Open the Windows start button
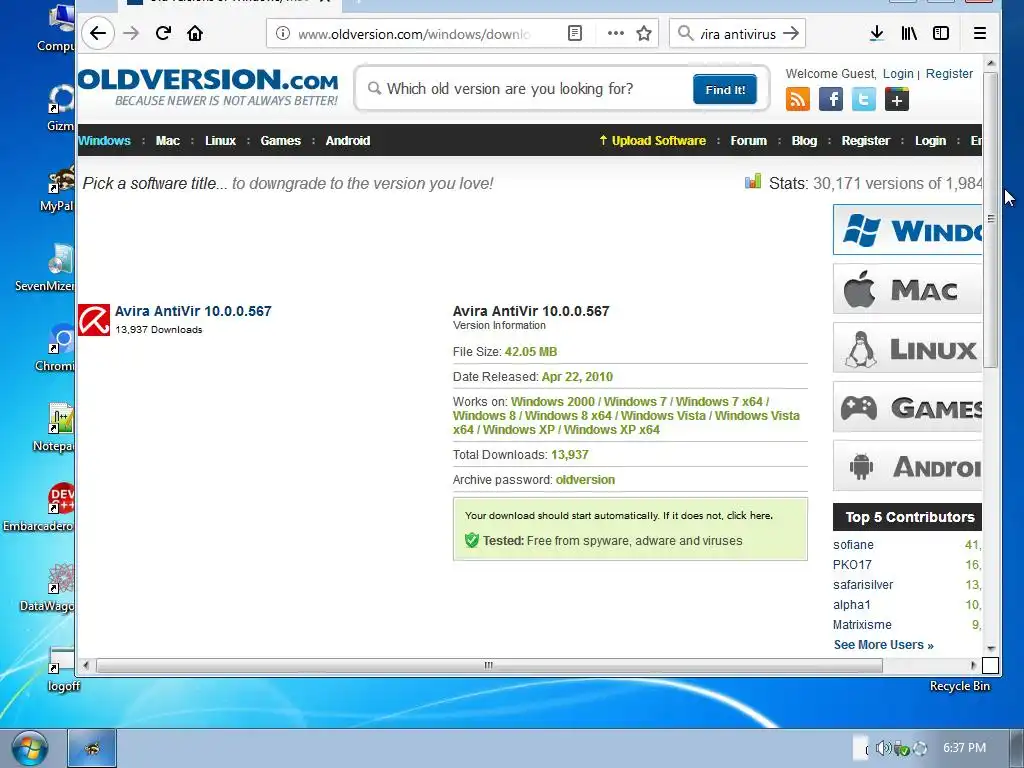The height and width of the screenshot is (768, 1024). pos(29,750)
